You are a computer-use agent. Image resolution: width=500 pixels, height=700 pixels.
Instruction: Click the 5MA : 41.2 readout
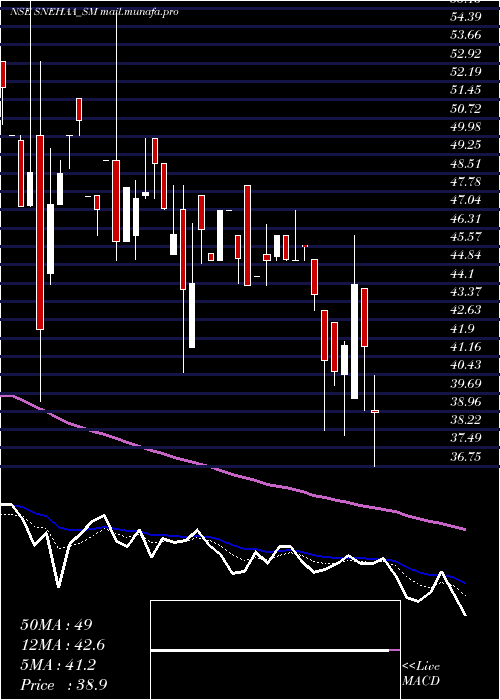point(58,665)
